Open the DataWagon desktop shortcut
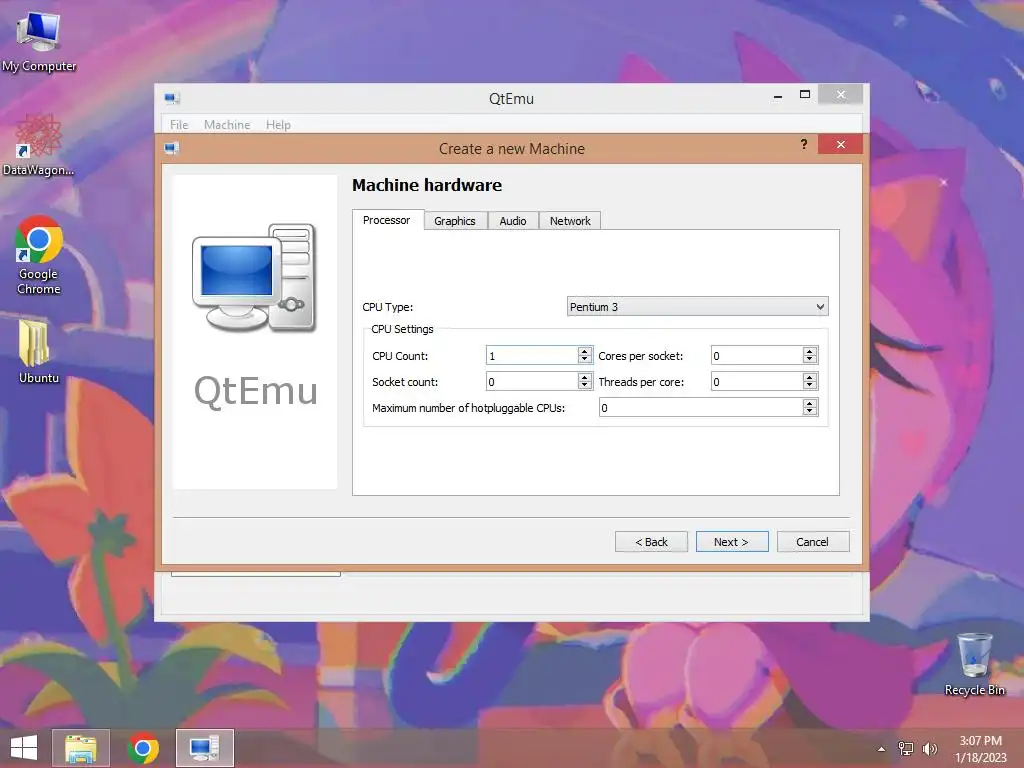This screenshot has height=768, width=1024. coord(39,144)
